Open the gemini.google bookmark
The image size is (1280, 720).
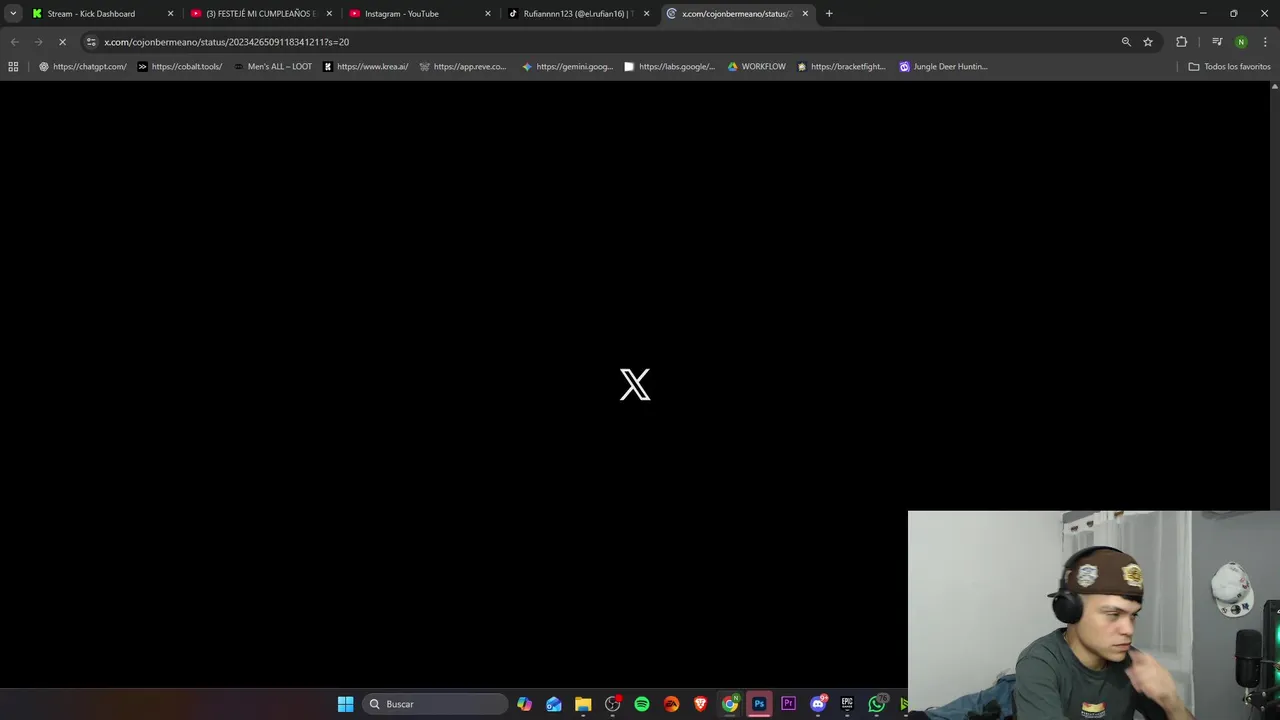point(567,67)
